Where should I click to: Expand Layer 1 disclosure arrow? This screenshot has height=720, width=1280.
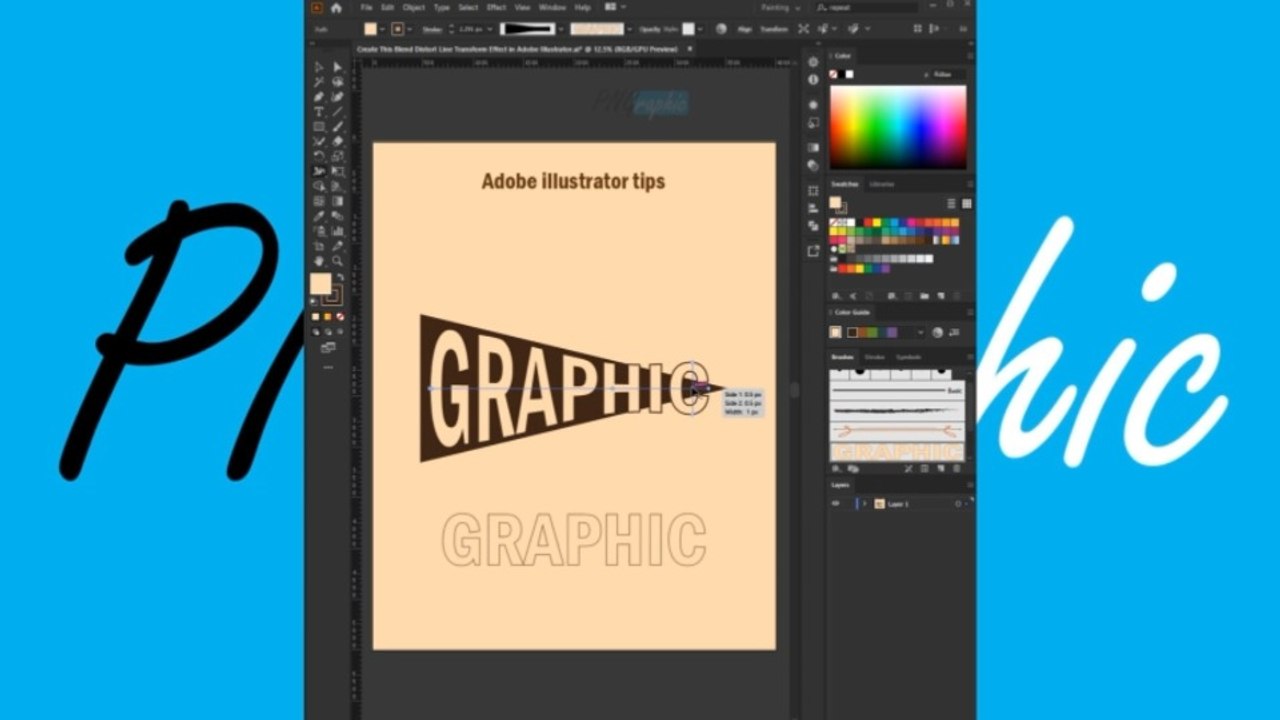click(x=865, y=504)
